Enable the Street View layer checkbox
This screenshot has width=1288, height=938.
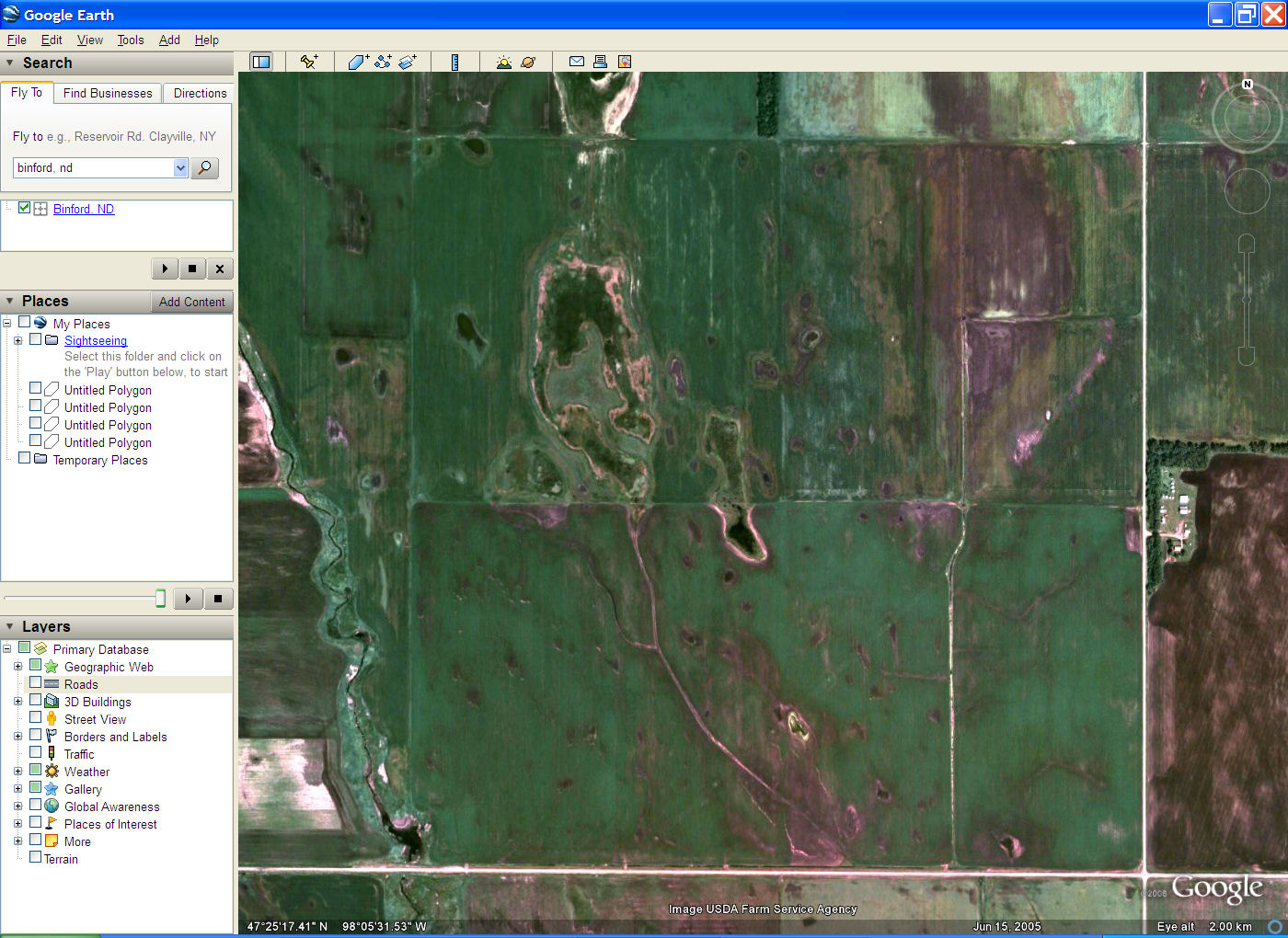pos(35,717)
